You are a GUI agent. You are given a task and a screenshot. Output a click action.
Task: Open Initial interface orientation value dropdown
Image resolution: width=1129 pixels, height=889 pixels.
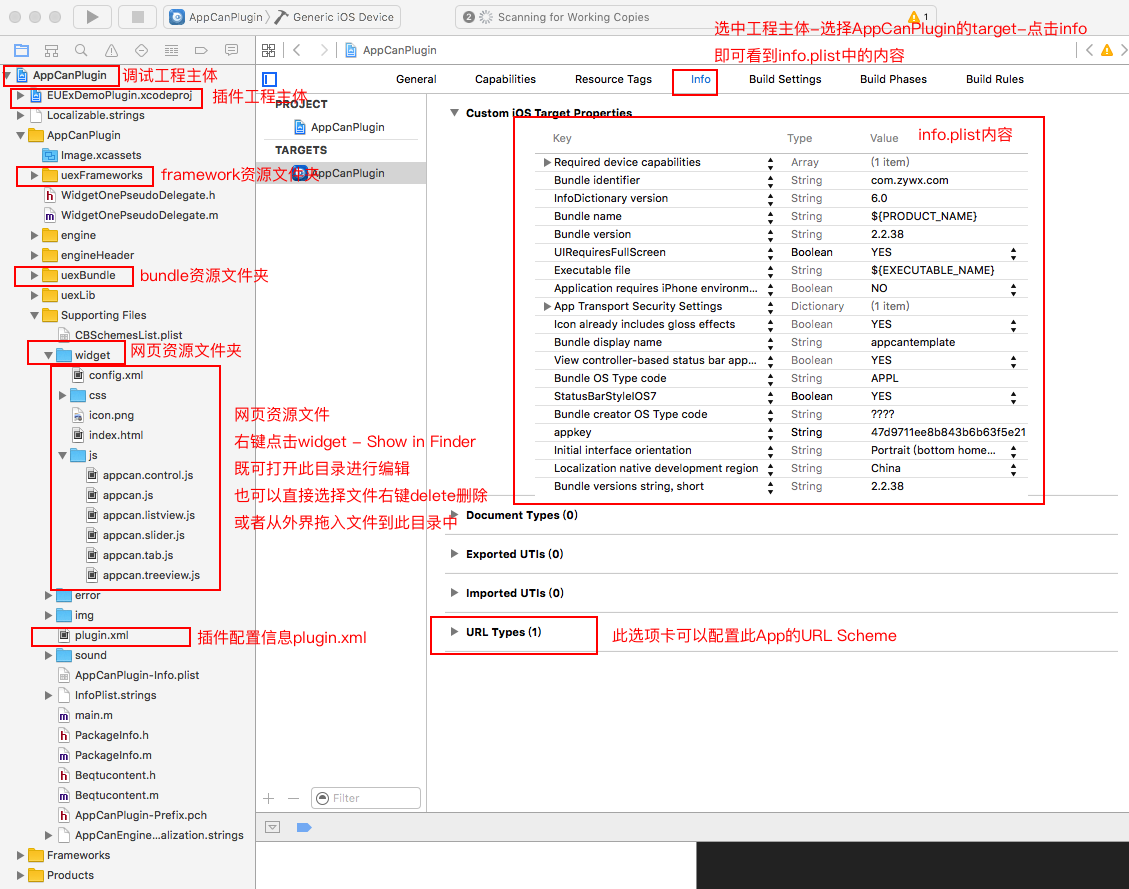click(x=1013, y=451)
